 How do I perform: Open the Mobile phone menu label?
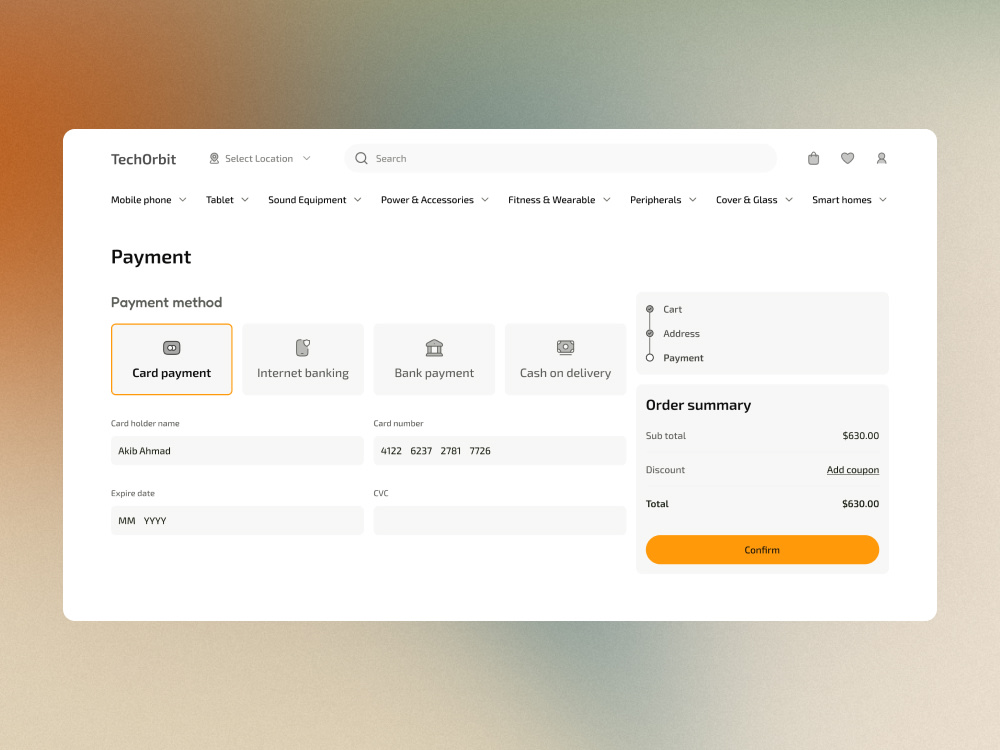(141, 200)
